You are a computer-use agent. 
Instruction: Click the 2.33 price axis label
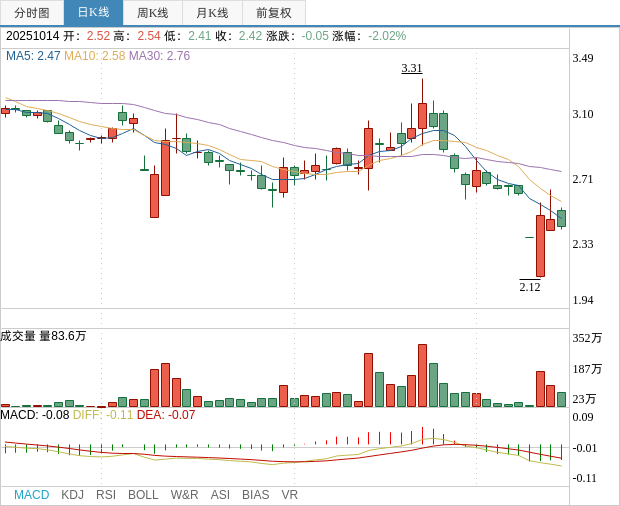(583, 244)
